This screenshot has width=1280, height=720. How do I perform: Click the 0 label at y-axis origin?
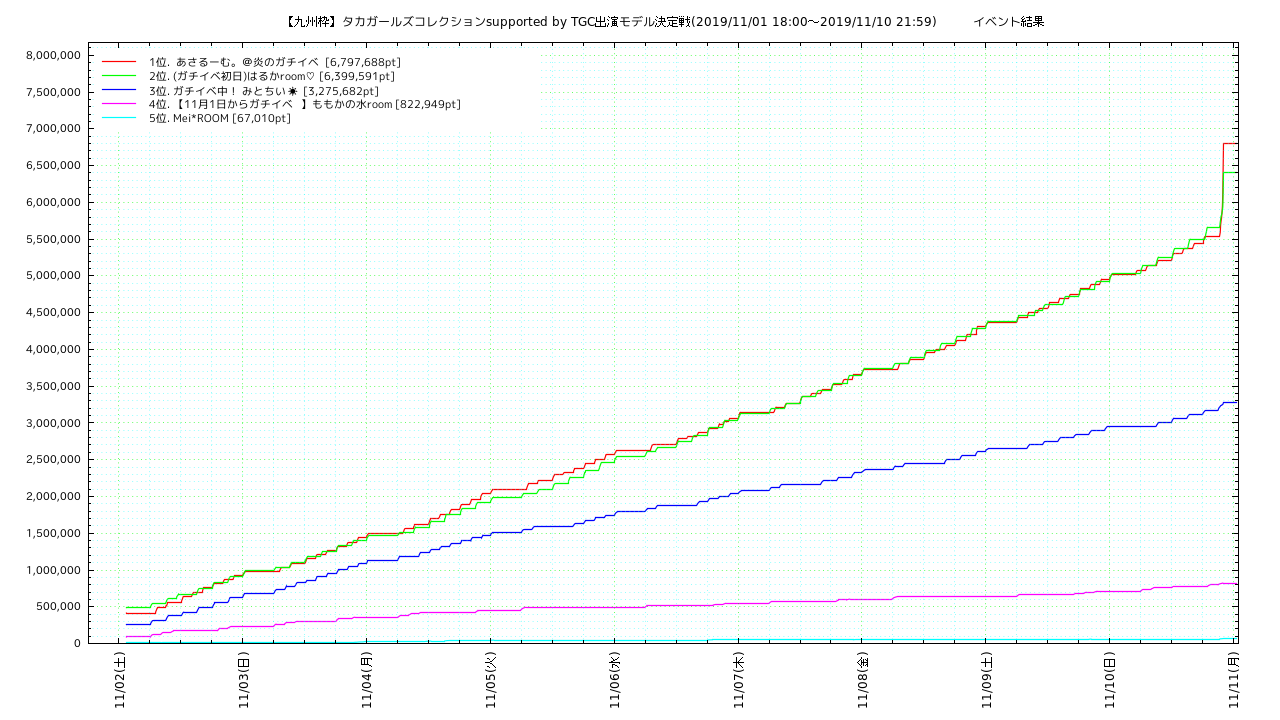[x=76, y=643]
